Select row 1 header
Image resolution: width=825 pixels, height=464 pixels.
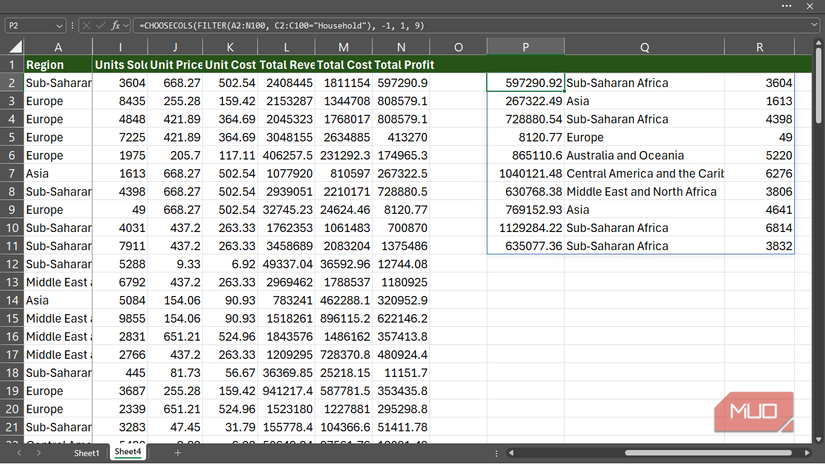(x=12, y=65)
